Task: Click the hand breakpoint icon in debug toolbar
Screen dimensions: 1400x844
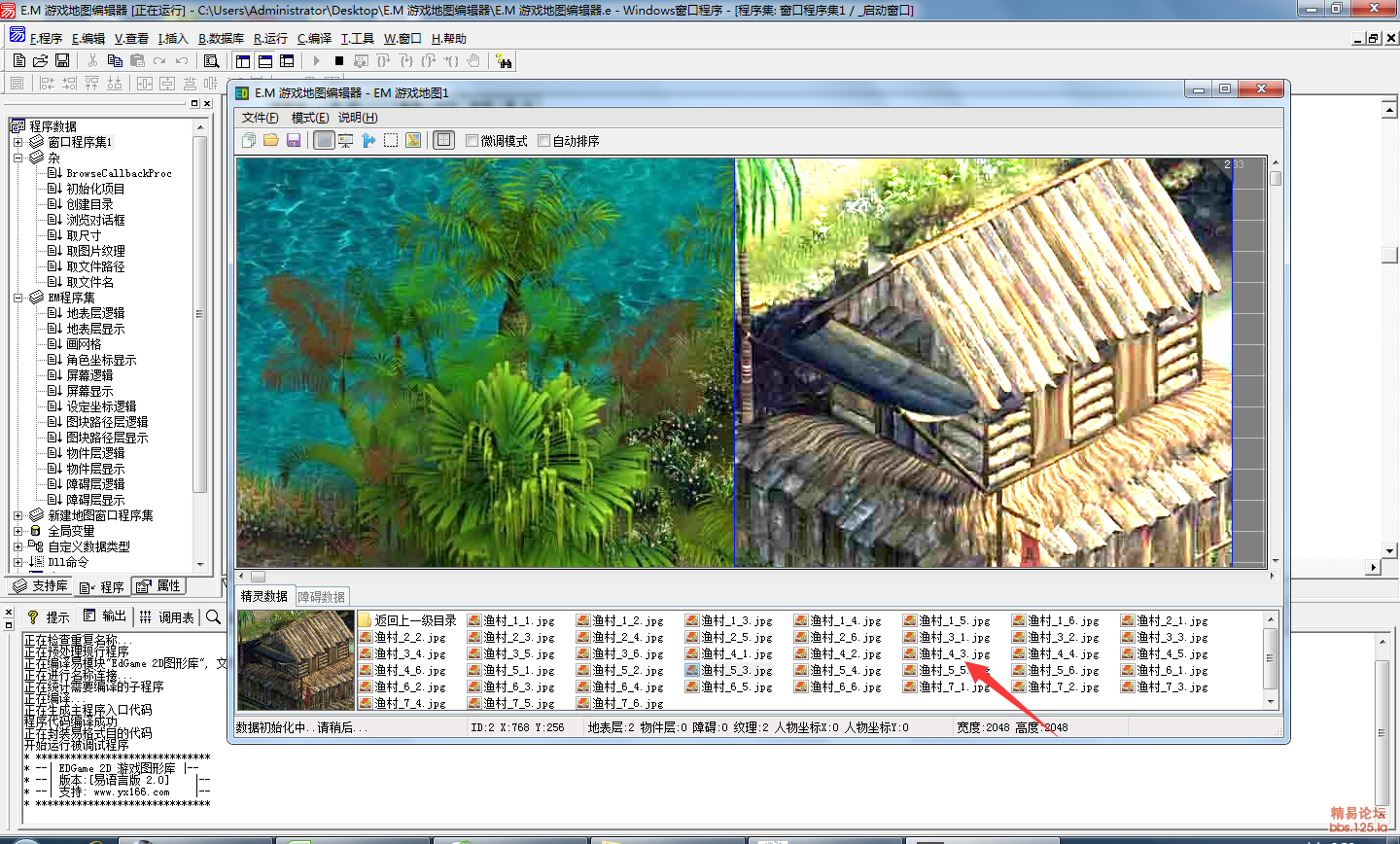Action: point(473,60)
